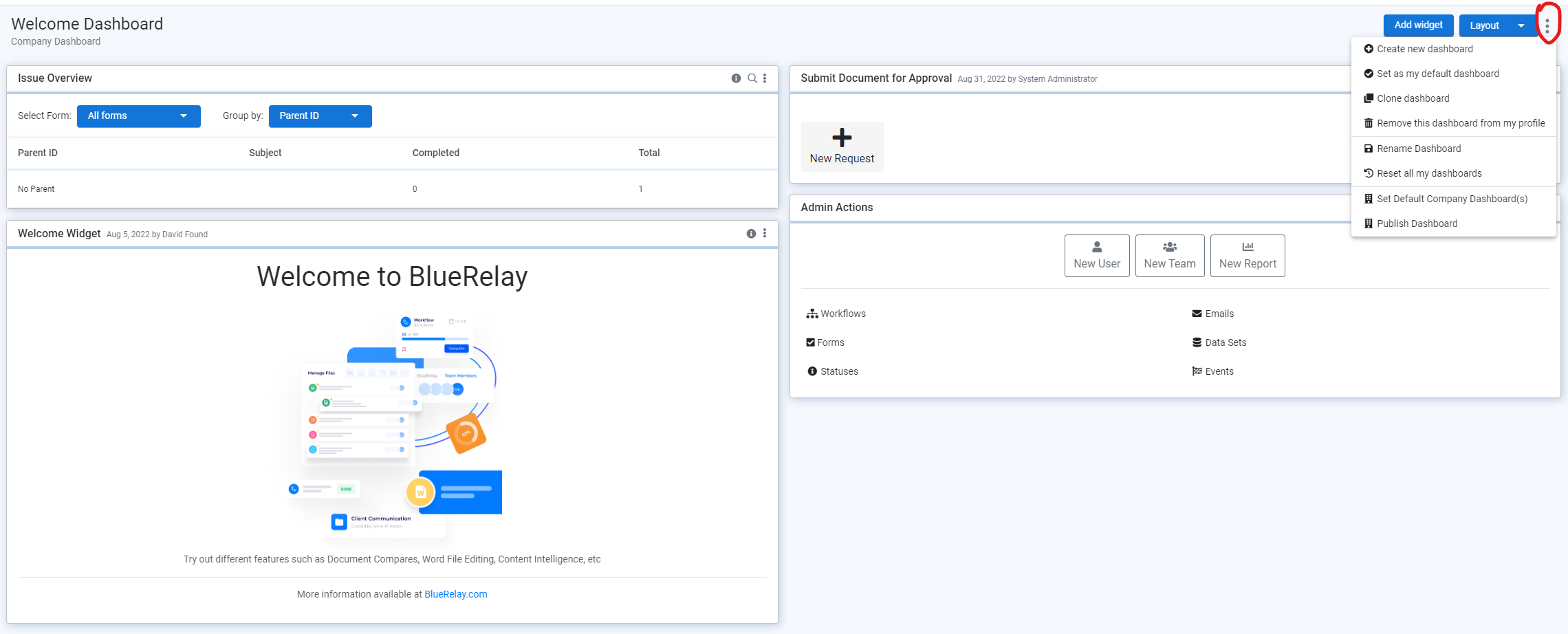Screen dimensions: 1568x634
Task: Click building icon beside Publish Dashboard
Action: [x=1369, y=223]
